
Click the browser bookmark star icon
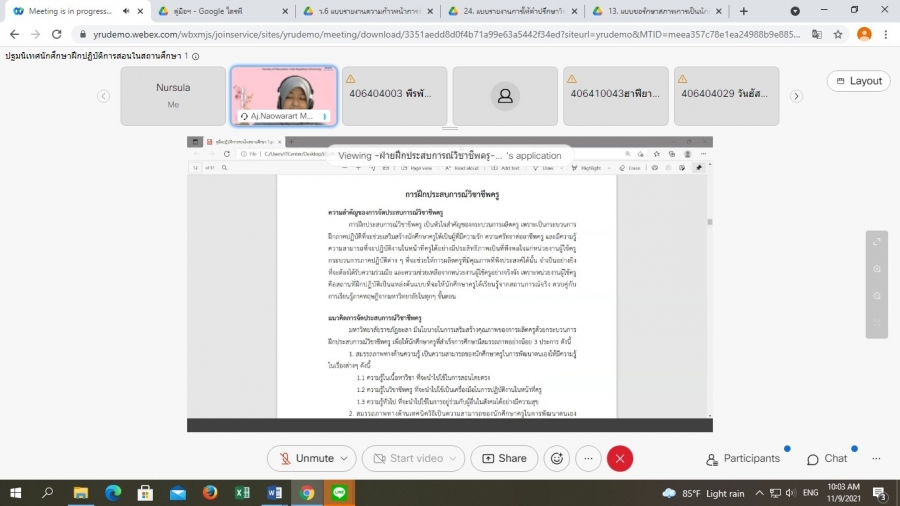point(838,33)
